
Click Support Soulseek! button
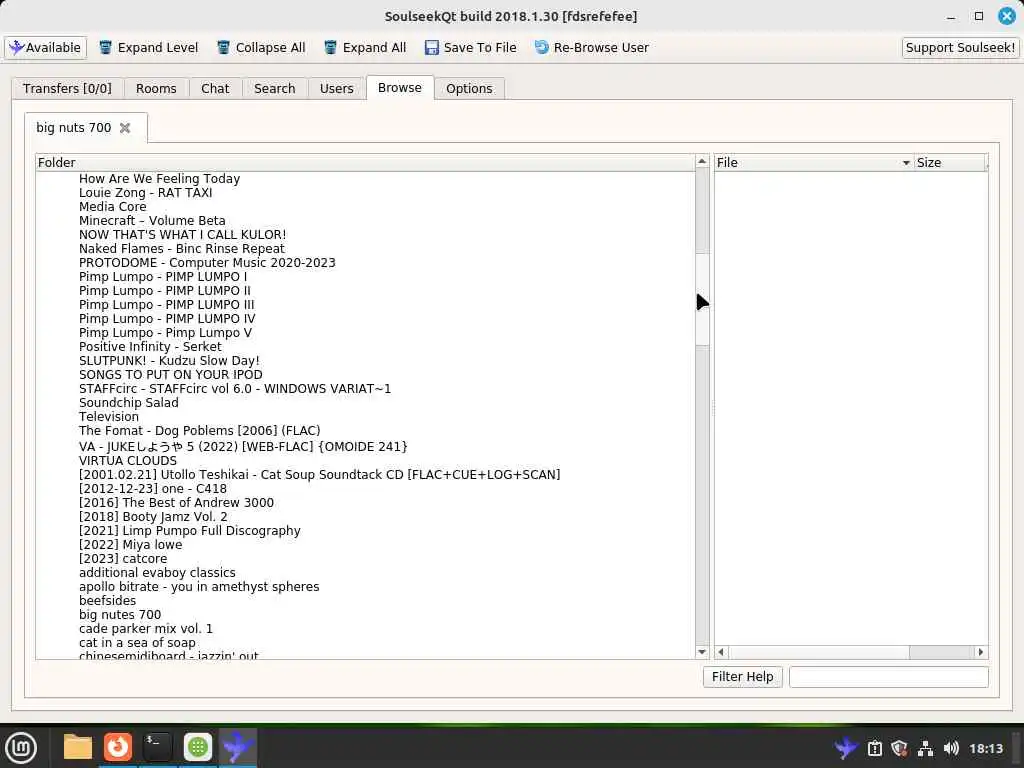coord(960,48)
